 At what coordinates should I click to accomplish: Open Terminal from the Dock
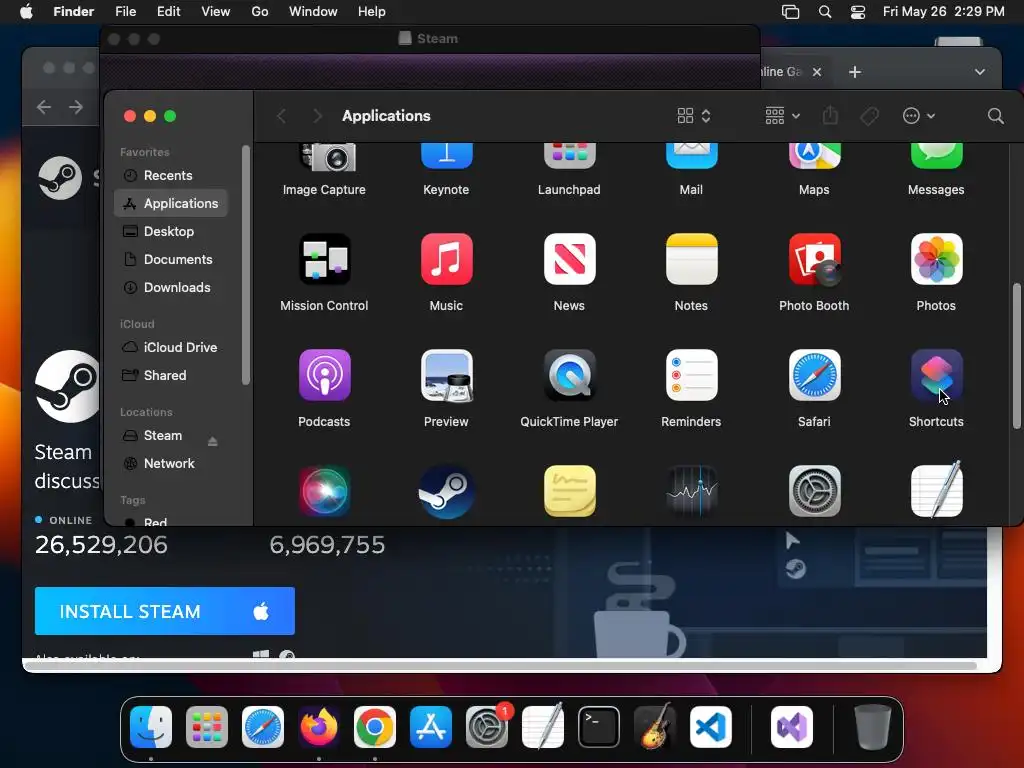point(599,727)
